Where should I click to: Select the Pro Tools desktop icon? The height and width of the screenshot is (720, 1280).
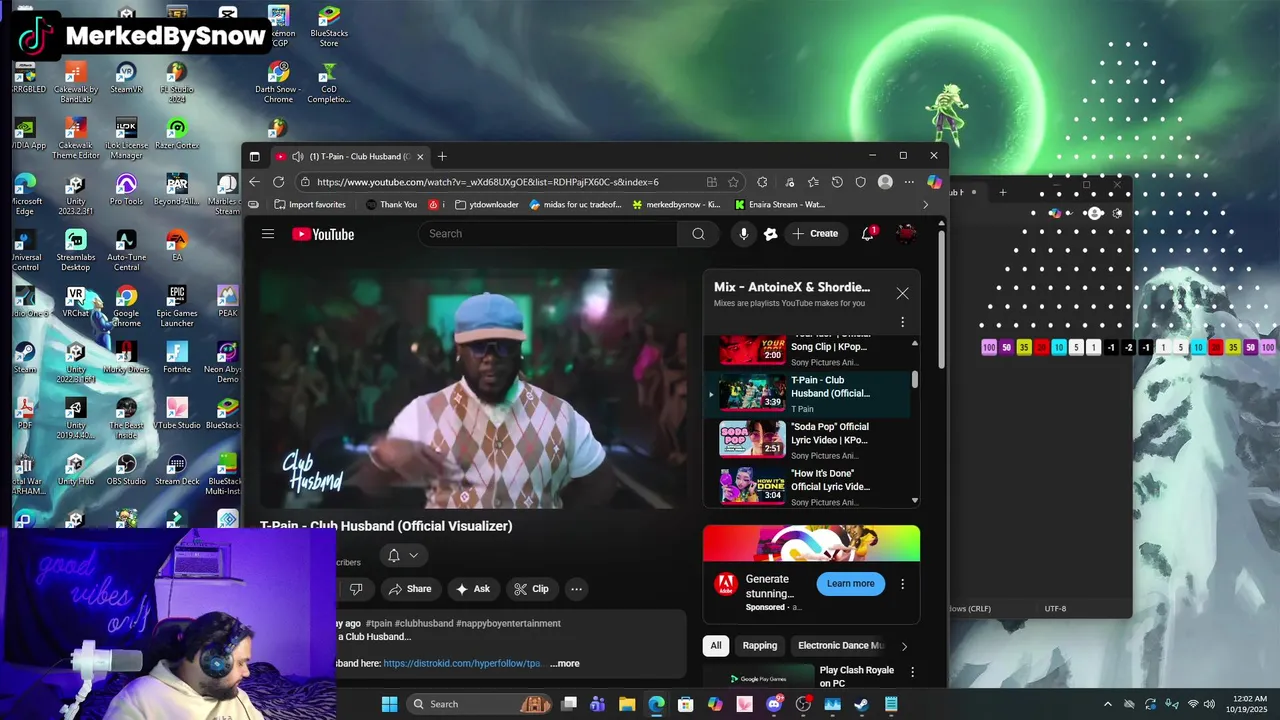tap(126, 190)
